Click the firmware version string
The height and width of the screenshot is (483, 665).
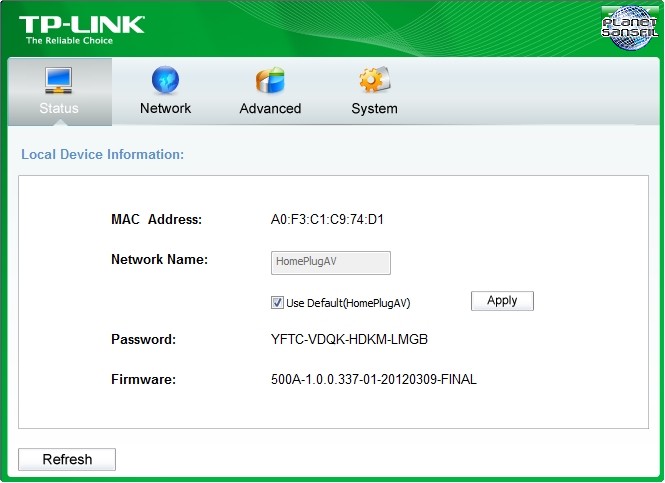[374, 379]
